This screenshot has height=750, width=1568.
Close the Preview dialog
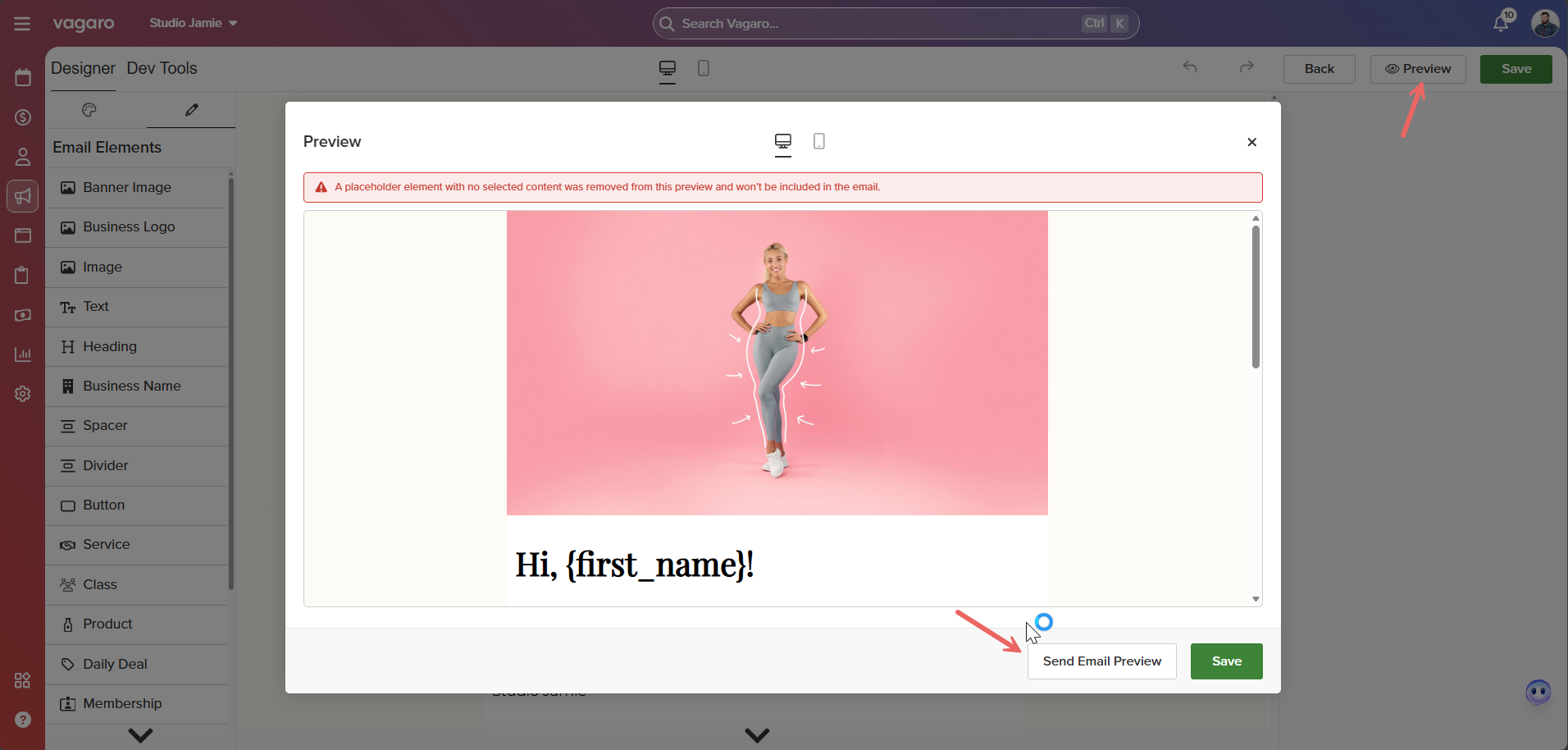click(x=1252, y=142)
